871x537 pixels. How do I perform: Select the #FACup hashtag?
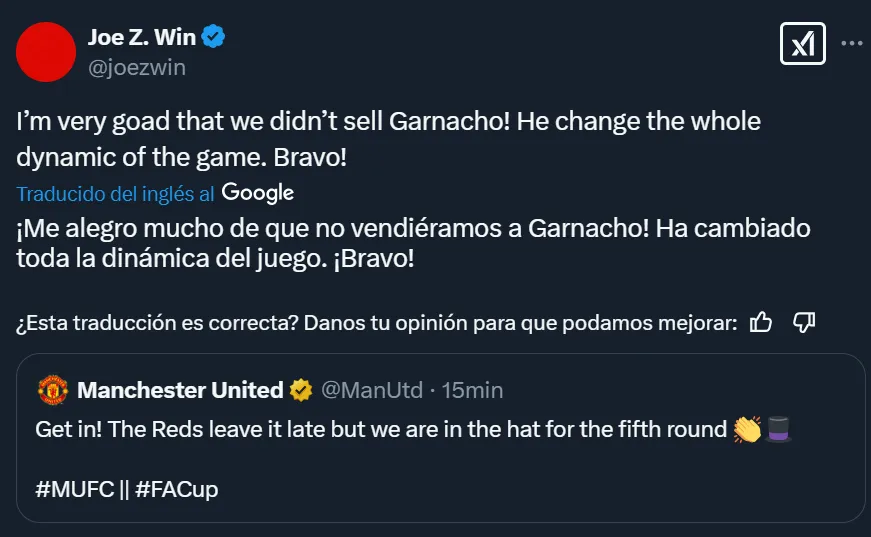(x=176, y=489)
